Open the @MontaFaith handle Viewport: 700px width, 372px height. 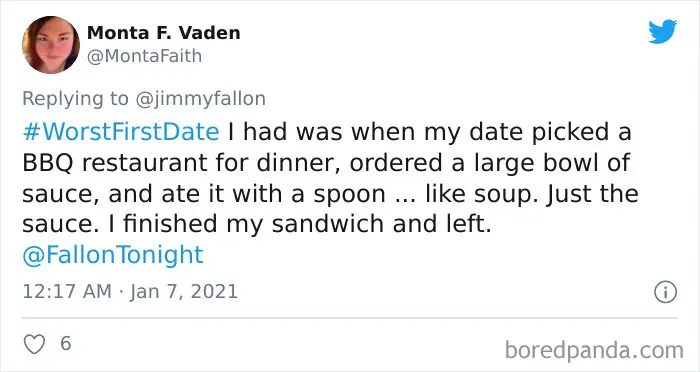coord(144,56)
